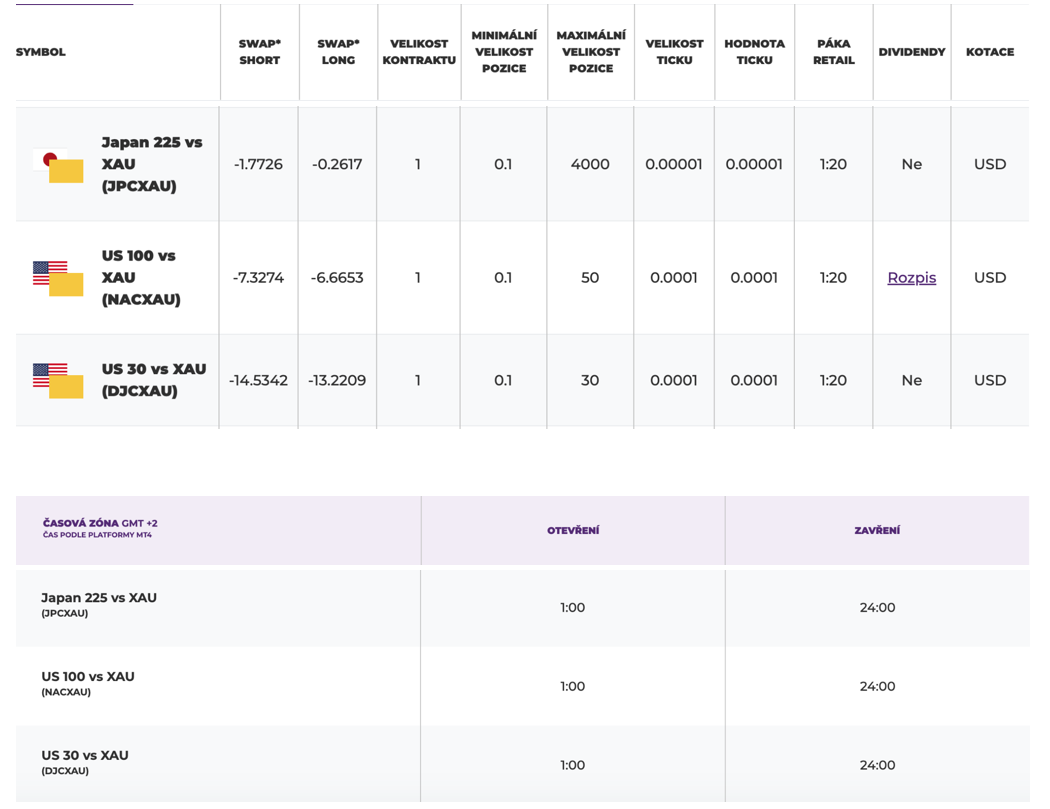Click the Japan 225 vs XAU (JPCXAU) symbol name
Screen dimensions: 1050x809
coord(152,164)
